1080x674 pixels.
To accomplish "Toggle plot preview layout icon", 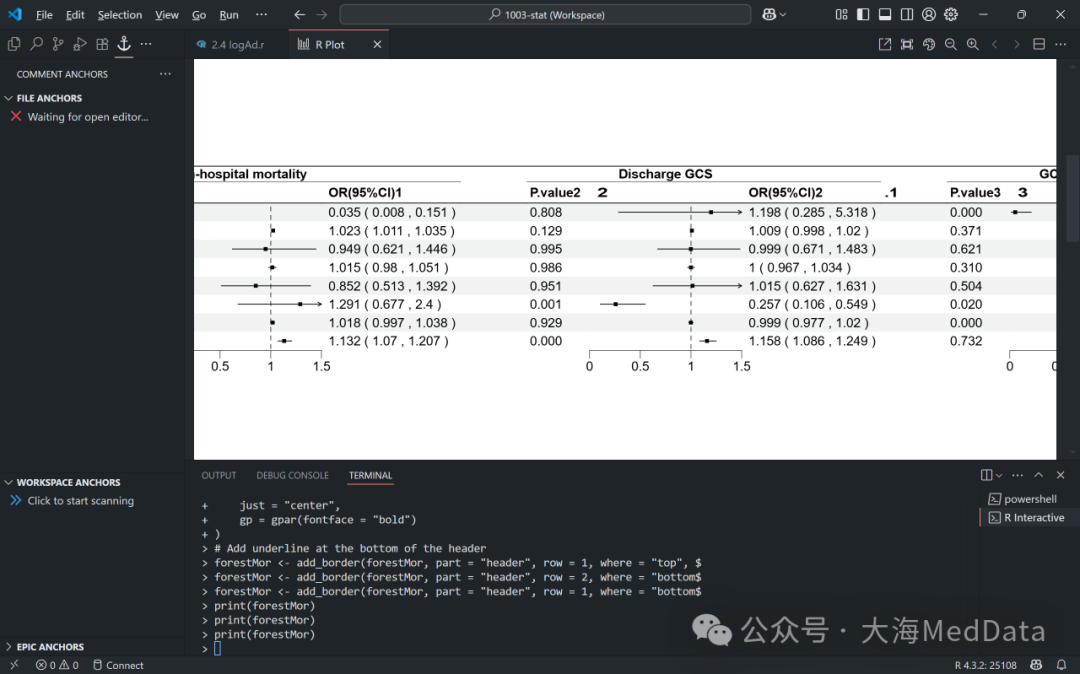I will 1039,44.
